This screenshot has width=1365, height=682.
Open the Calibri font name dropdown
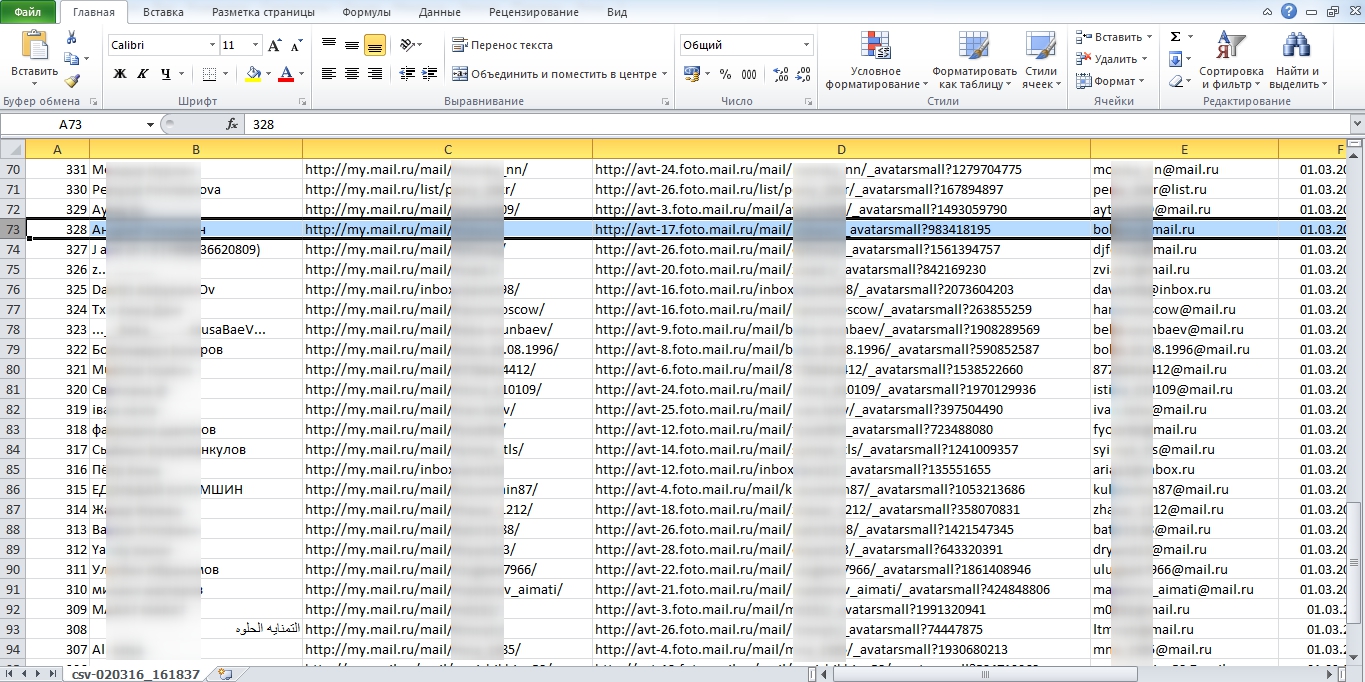pyautogui.click(x=212, y=45)
